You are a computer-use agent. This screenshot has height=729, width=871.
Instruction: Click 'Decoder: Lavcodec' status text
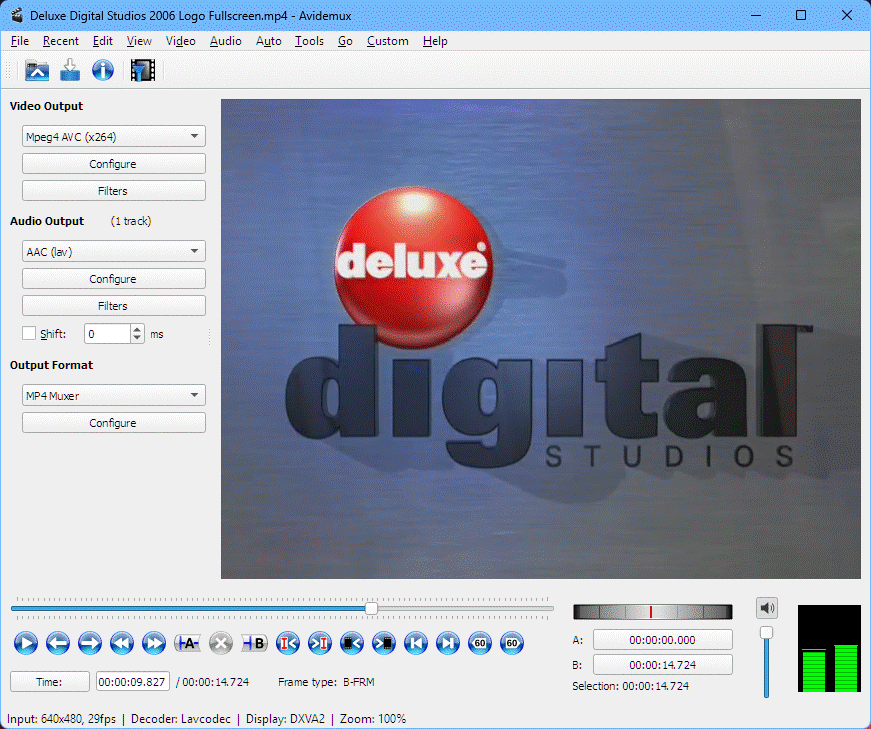[x=181, y=718]
